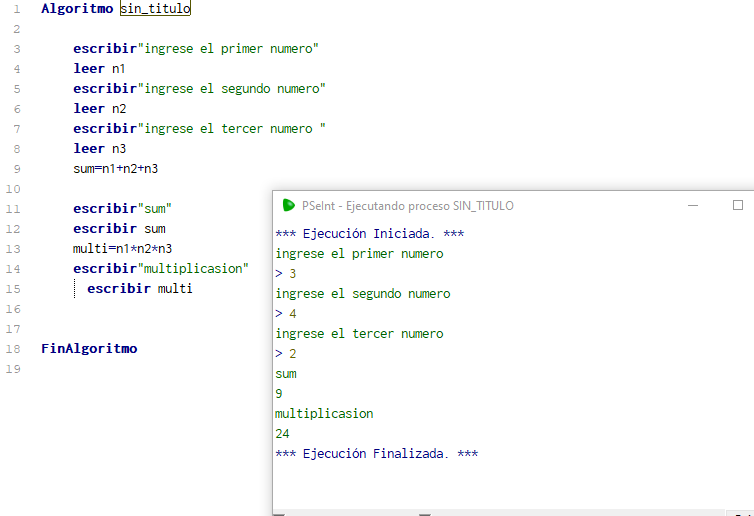Click the 'Ejecución Iniciada' output line

pyautogui.click(x=369, y=234)
